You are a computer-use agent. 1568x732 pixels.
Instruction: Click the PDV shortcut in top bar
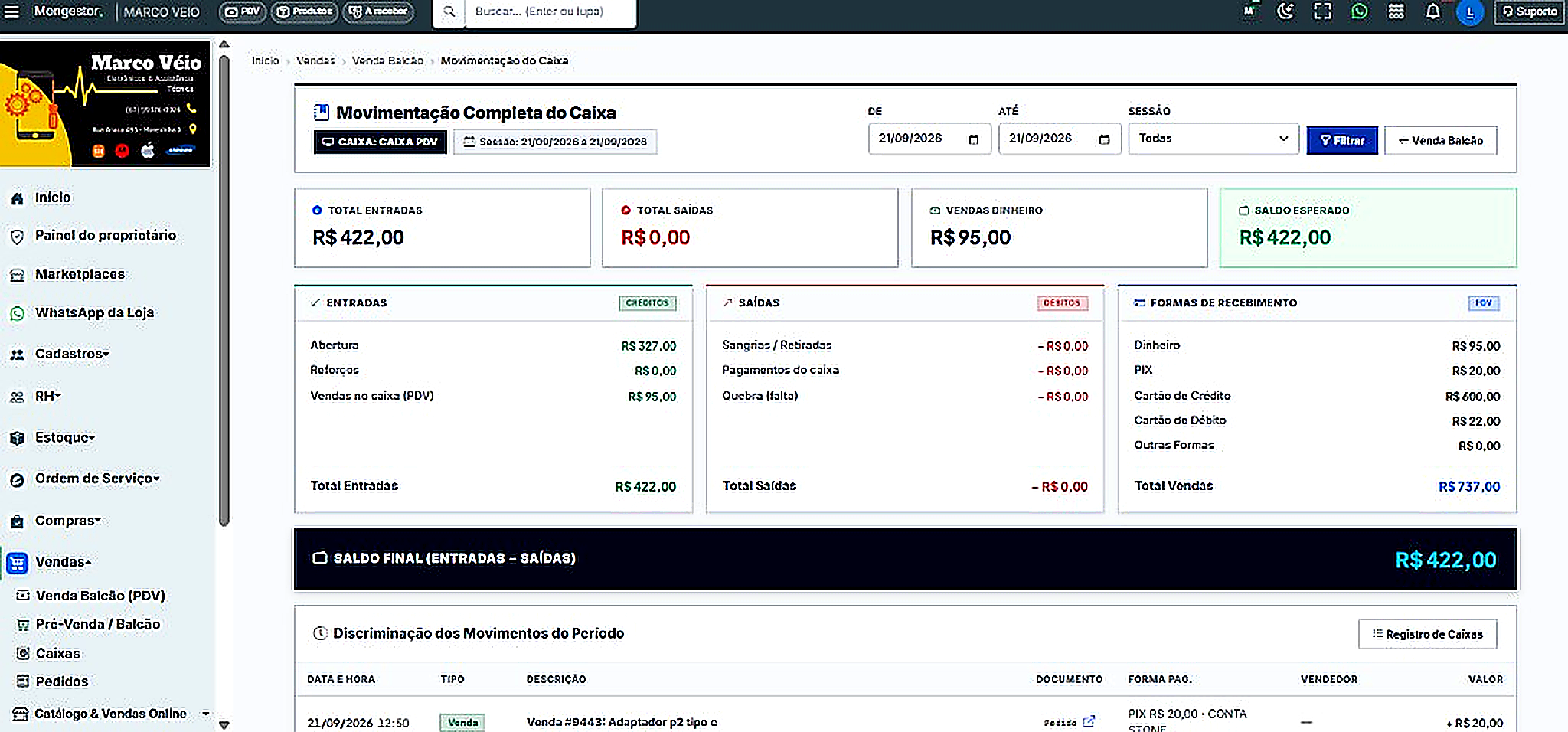(243, 11)
